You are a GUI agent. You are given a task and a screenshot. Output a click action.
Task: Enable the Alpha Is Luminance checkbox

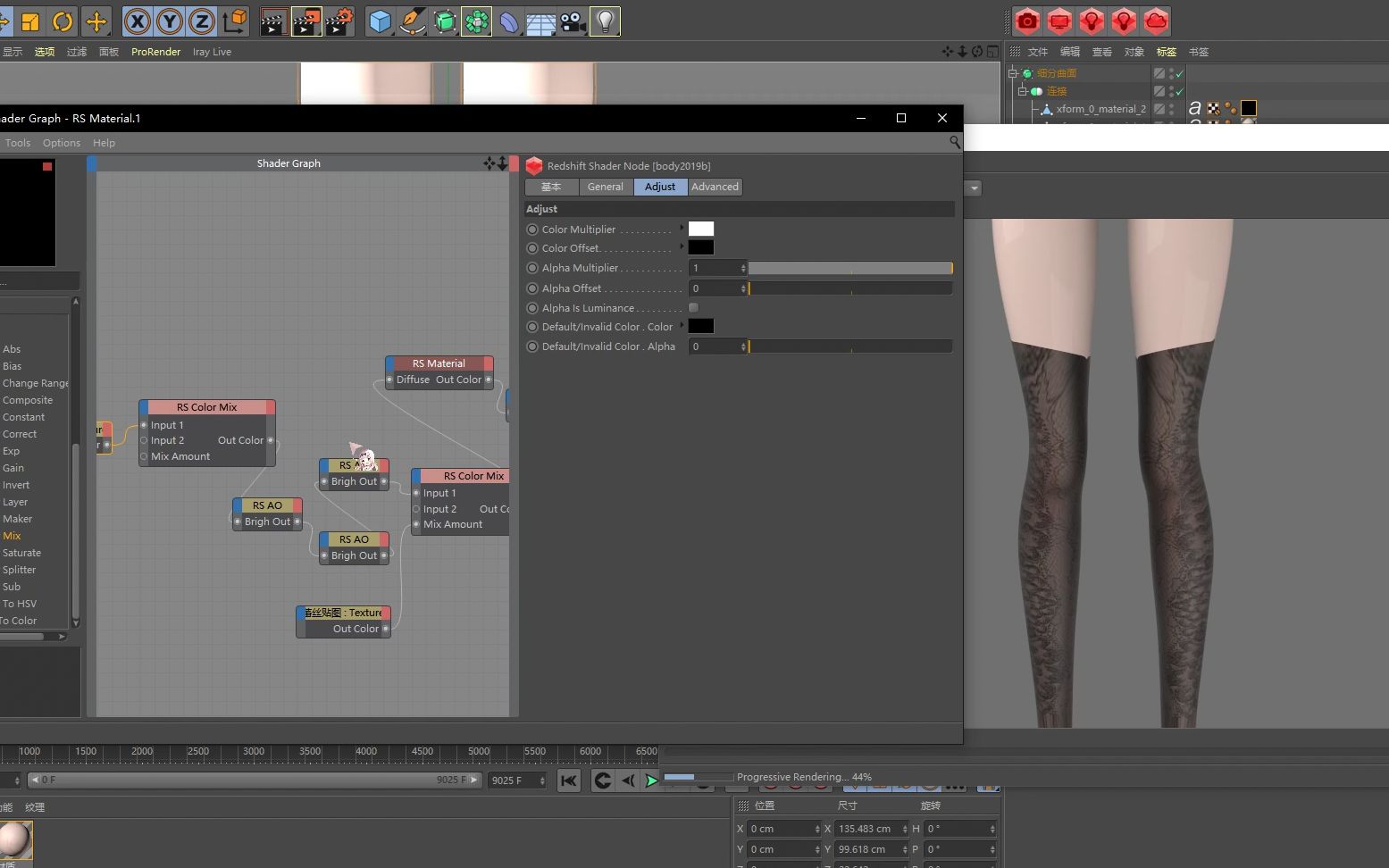point(693,308)
